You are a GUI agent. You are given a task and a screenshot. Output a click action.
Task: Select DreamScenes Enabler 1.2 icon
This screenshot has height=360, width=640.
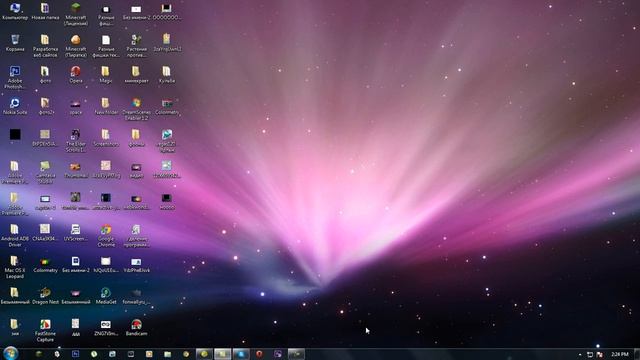point(136,109)
